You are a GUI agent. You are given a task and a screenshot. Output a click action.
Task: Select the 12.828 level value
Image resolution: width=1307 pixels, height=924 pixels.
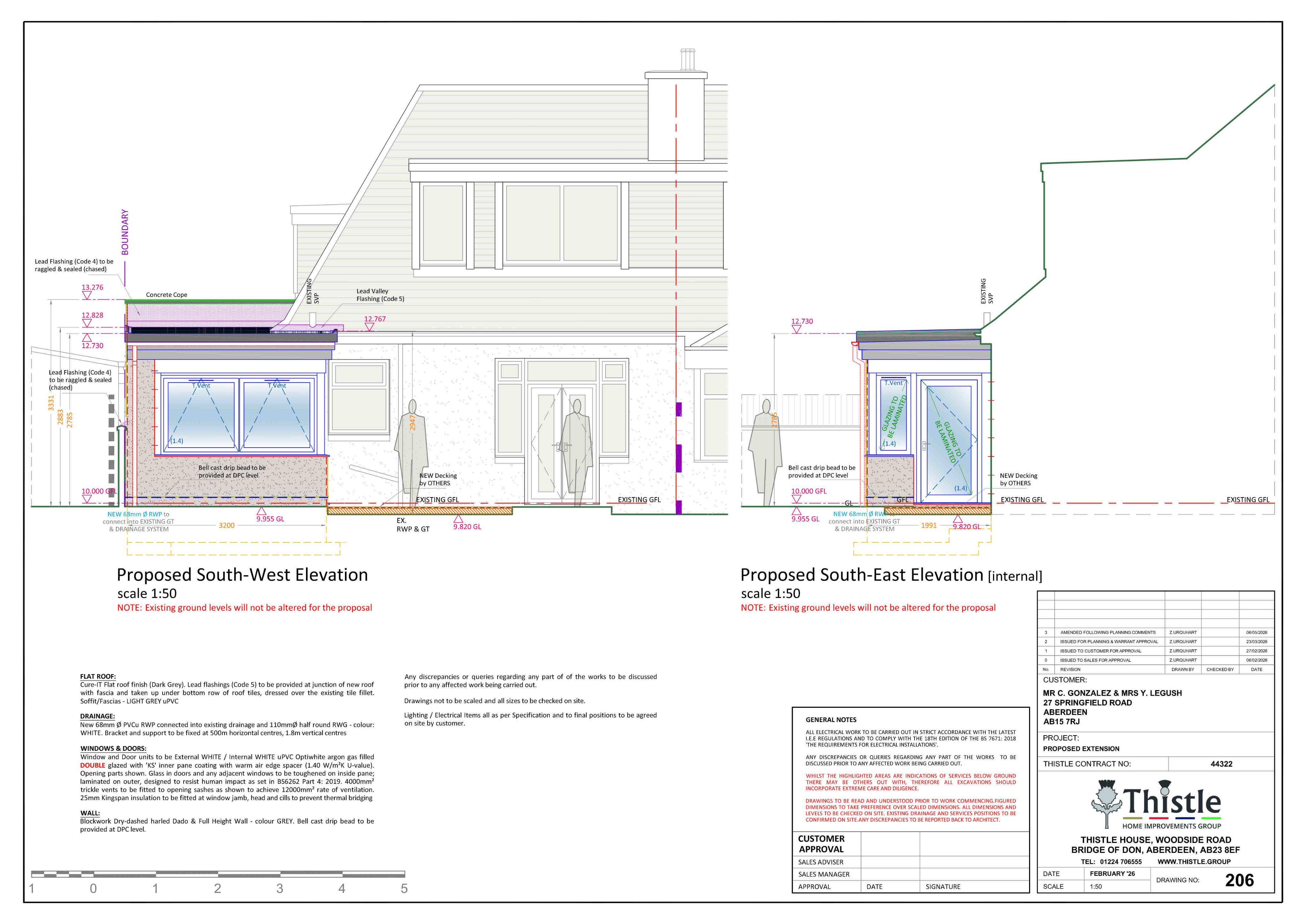92,316
